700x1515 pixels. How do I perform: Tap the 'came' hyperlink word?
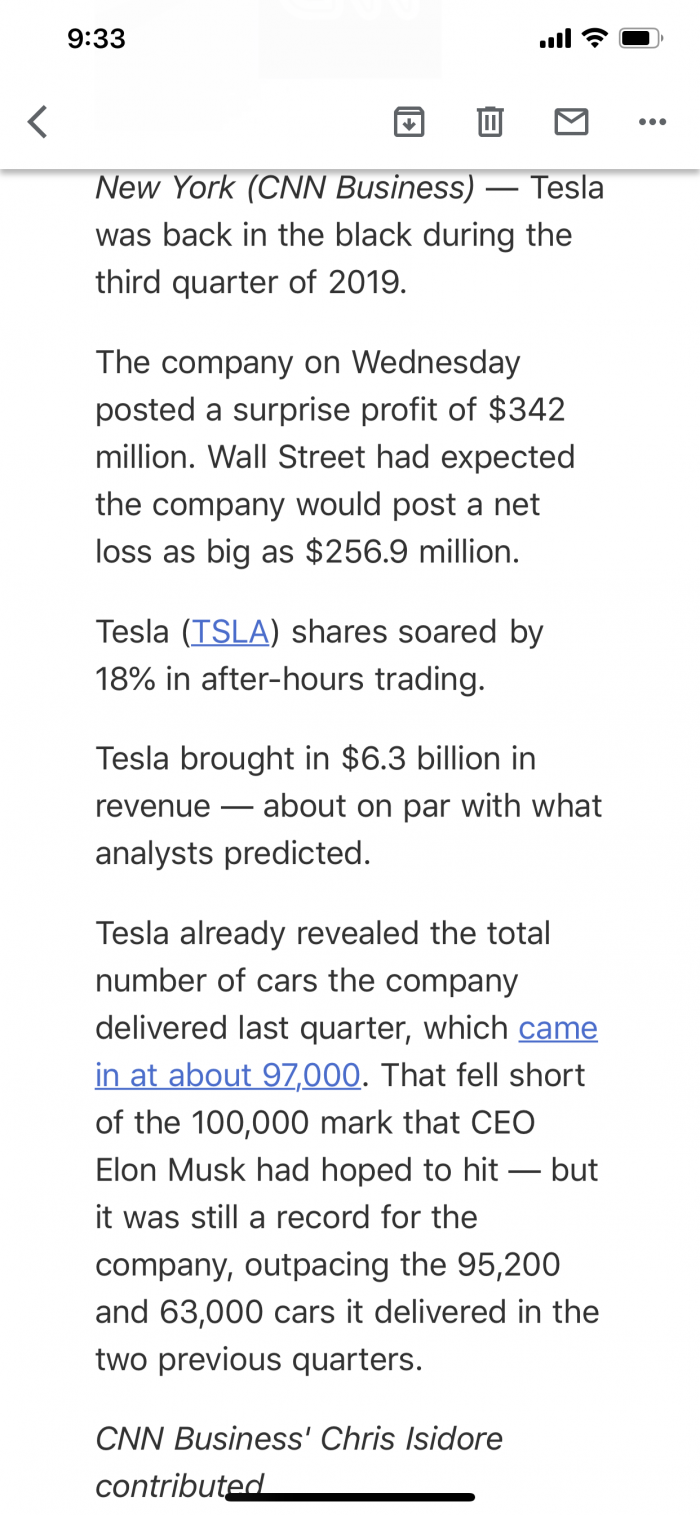pyautogui.click(x=558, y=1028)
